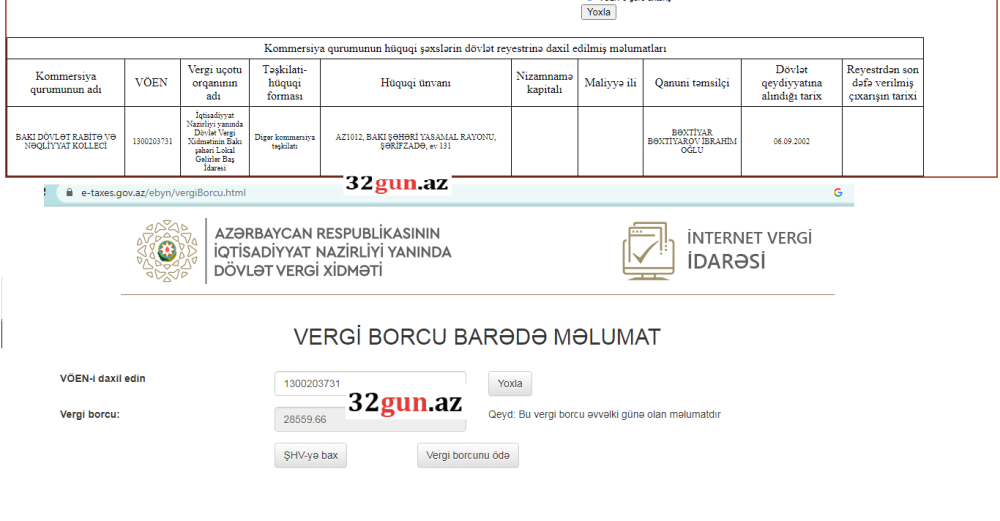Click 'Vergi uçotu orqanının adı' column header
1000x521 pixels.
pos(215,83)
